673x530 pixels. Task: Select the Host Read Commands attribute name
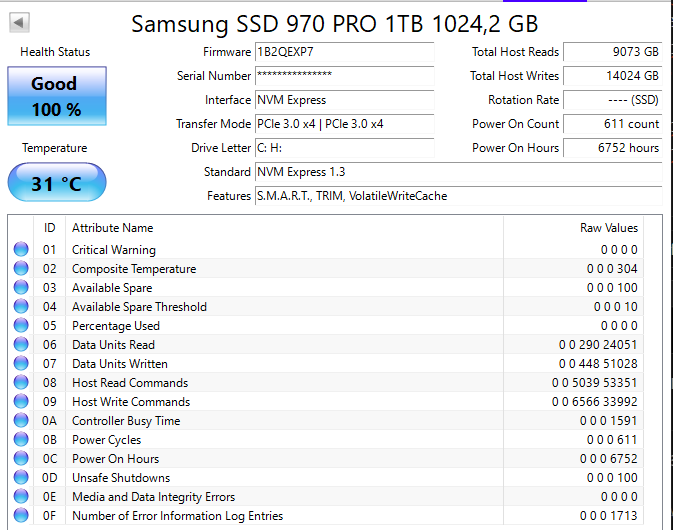130,383
